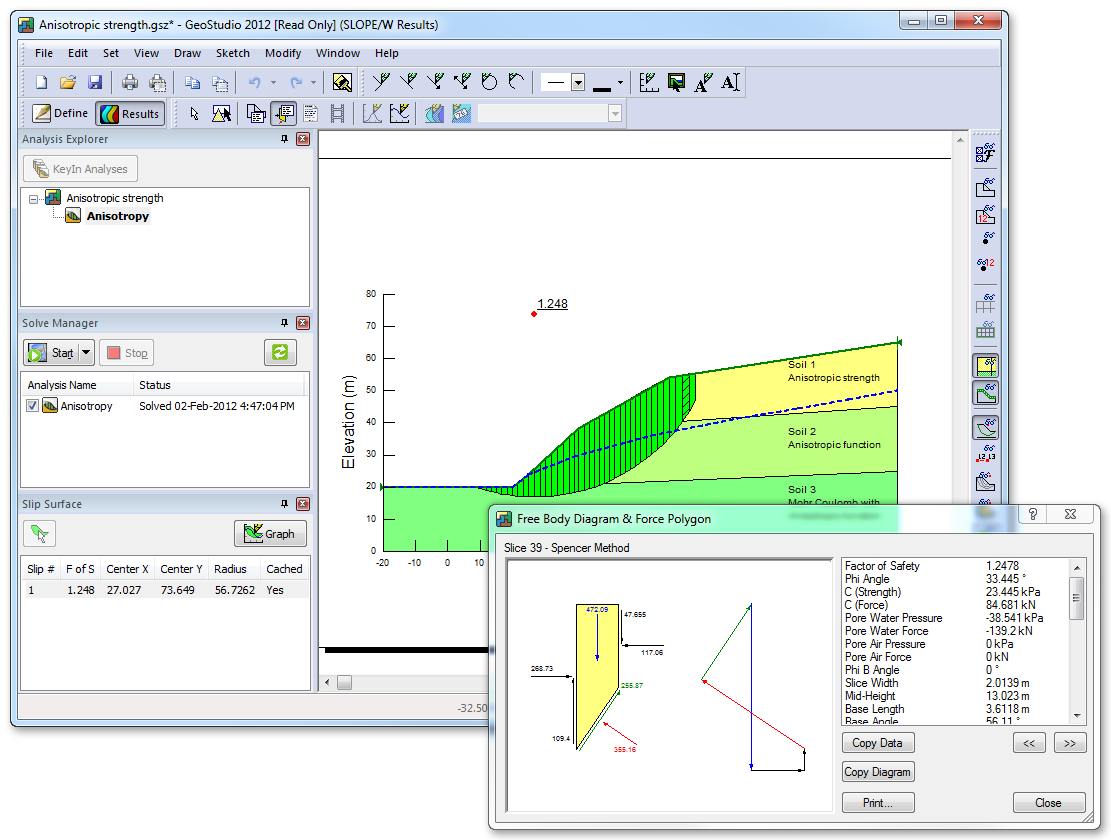This screenshot has width=1111, height=840.
Task: Click the Paste icon in toolbar
Action: (x=220, y=82)
